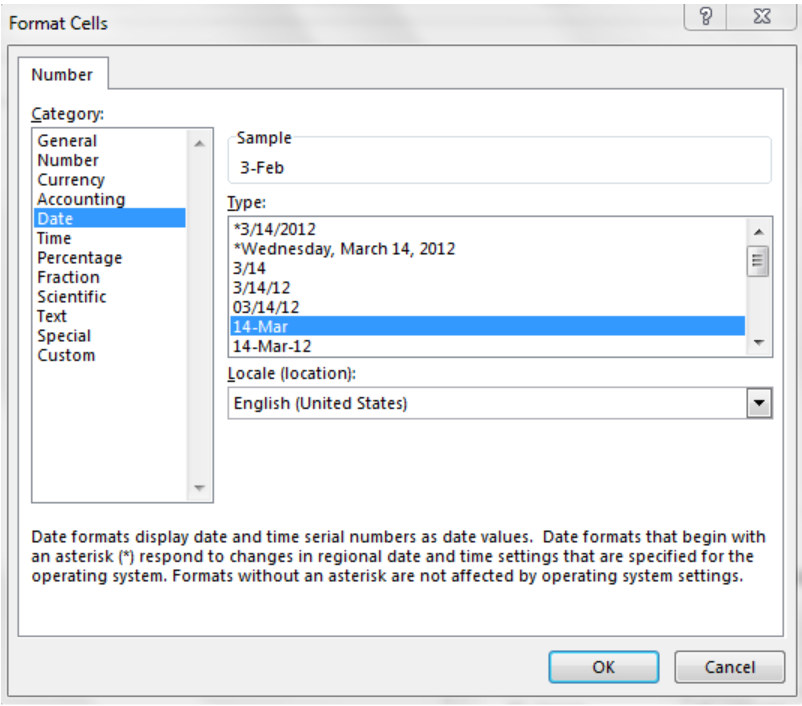This screenshot has width=802, height=706.
Task: Switch to the Number tab
Action: (x=62, y=75)
